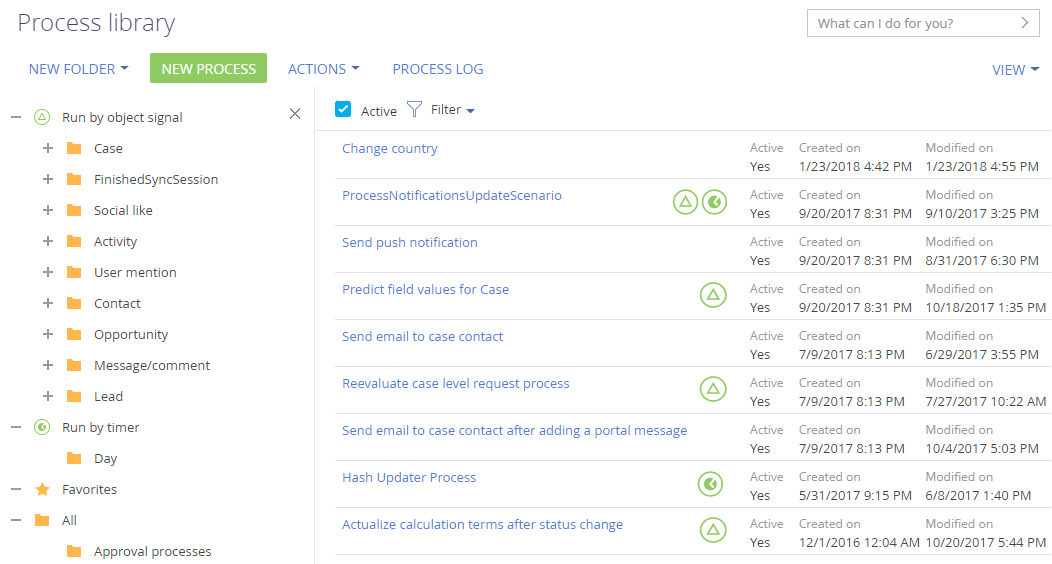Open Send push notification process
Image resolution: width=1052 pixels, height=564 pixels.
(410, 242)
